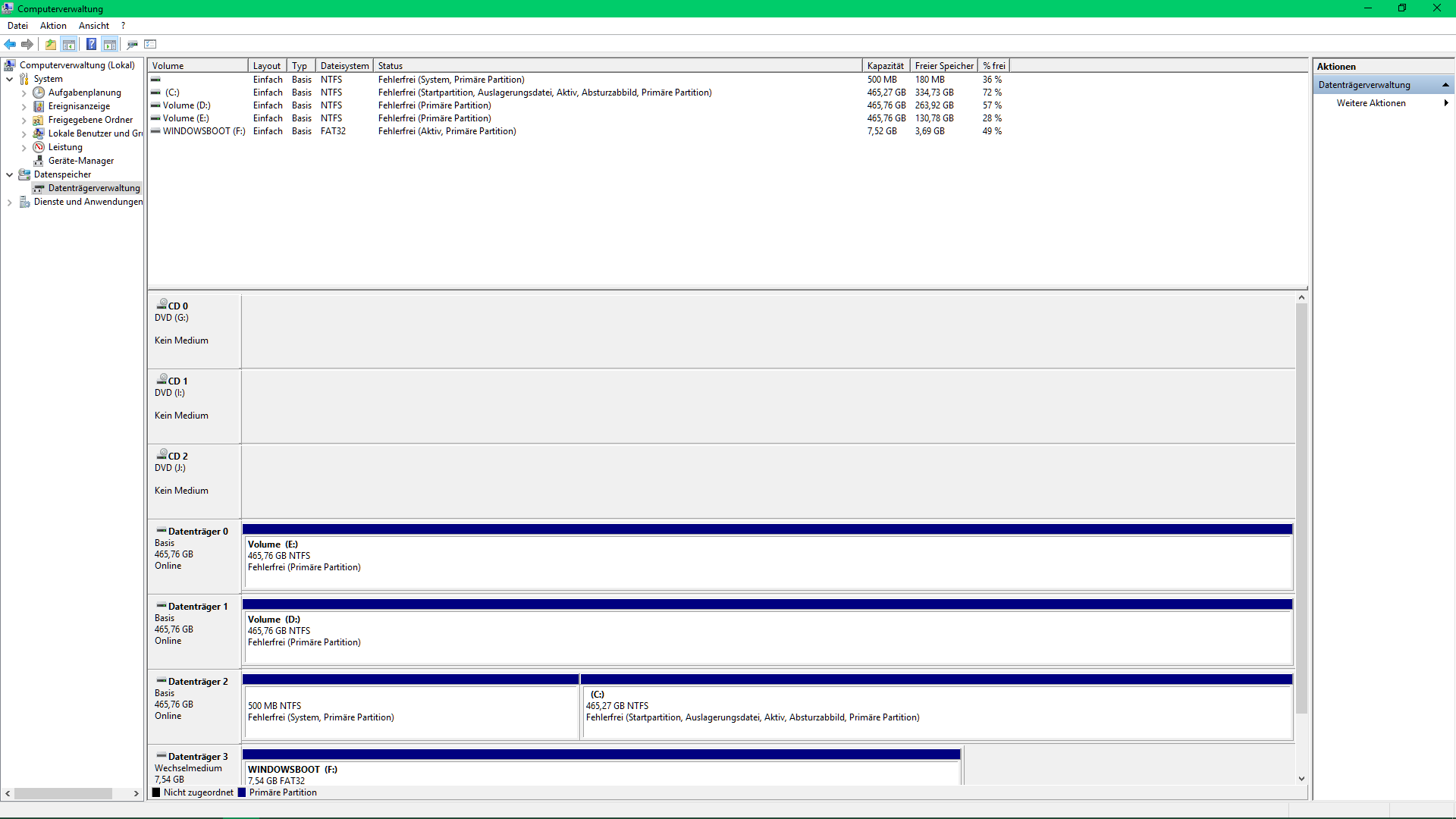Expand Dienste und Anwendungen node
Screen dimensions: 1456x819
9,202
